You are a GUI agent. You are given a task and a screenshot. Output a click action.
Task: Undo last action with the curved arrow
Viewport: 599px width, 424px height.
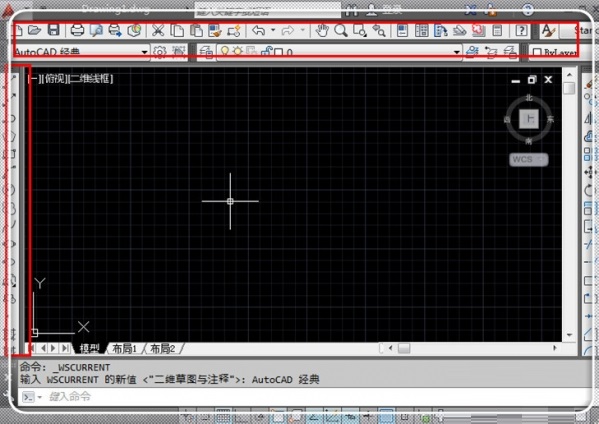[x=259, y=30]
